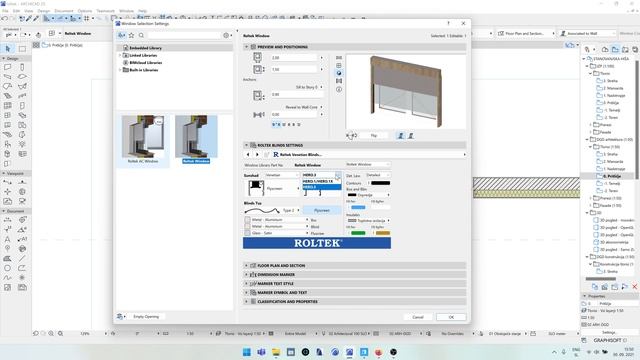The height and width of the screenshot is (360, 640).
Task: Click the Column tool in the Design toolbox
Action: pyautogui.click(x=22, y=67)
